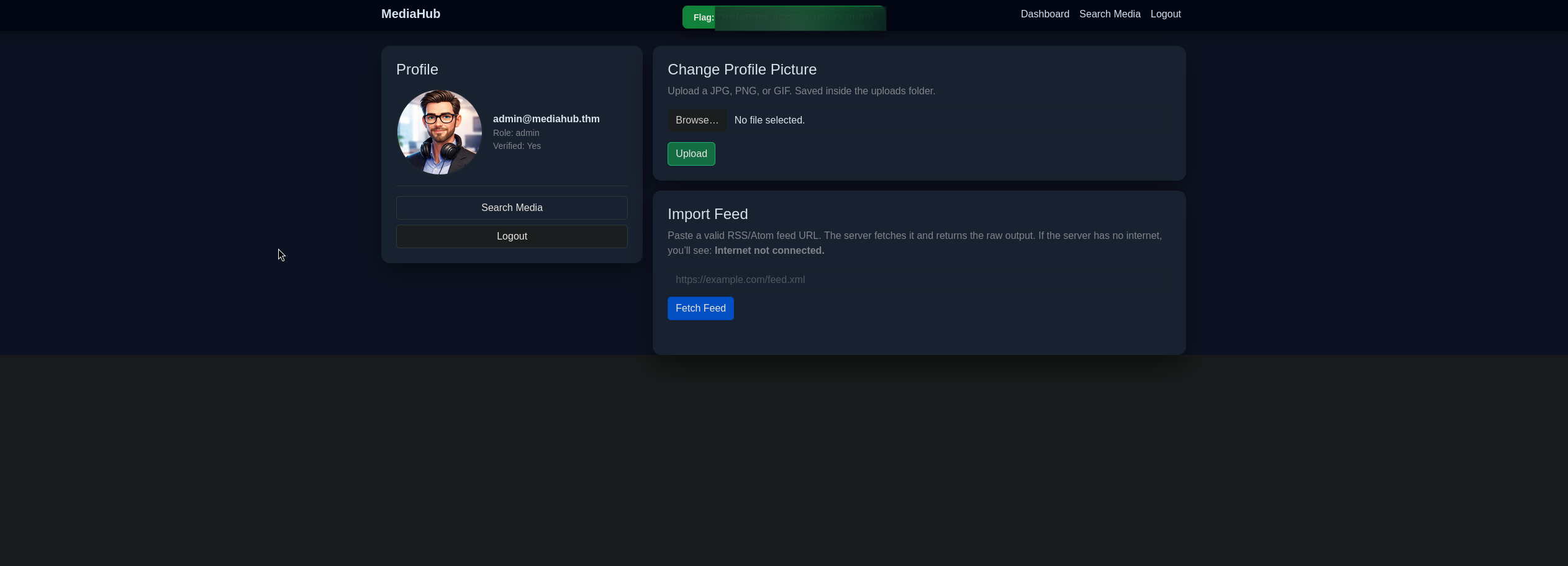Select the admin@mediahub.thm email text
The height and width of the screenshot is (566, 1568).
pos(546,119)
